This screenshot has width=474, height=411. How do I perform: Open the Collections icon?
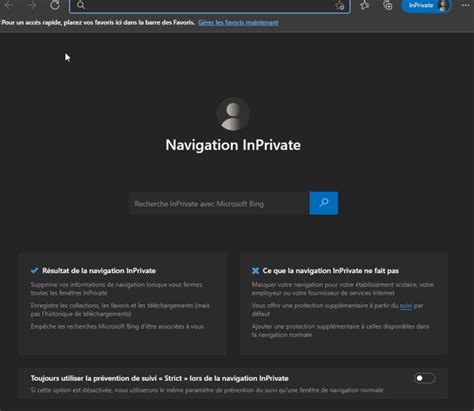[387, 5]
